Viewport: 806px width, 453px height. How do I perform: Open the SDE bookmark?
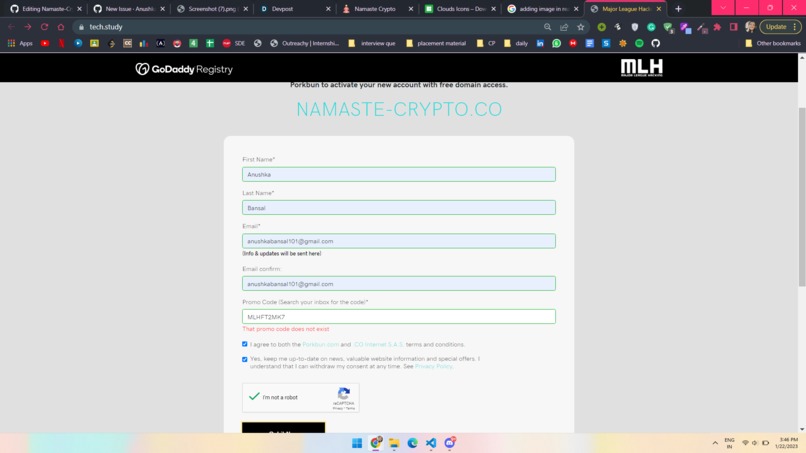tap(234, 43)
